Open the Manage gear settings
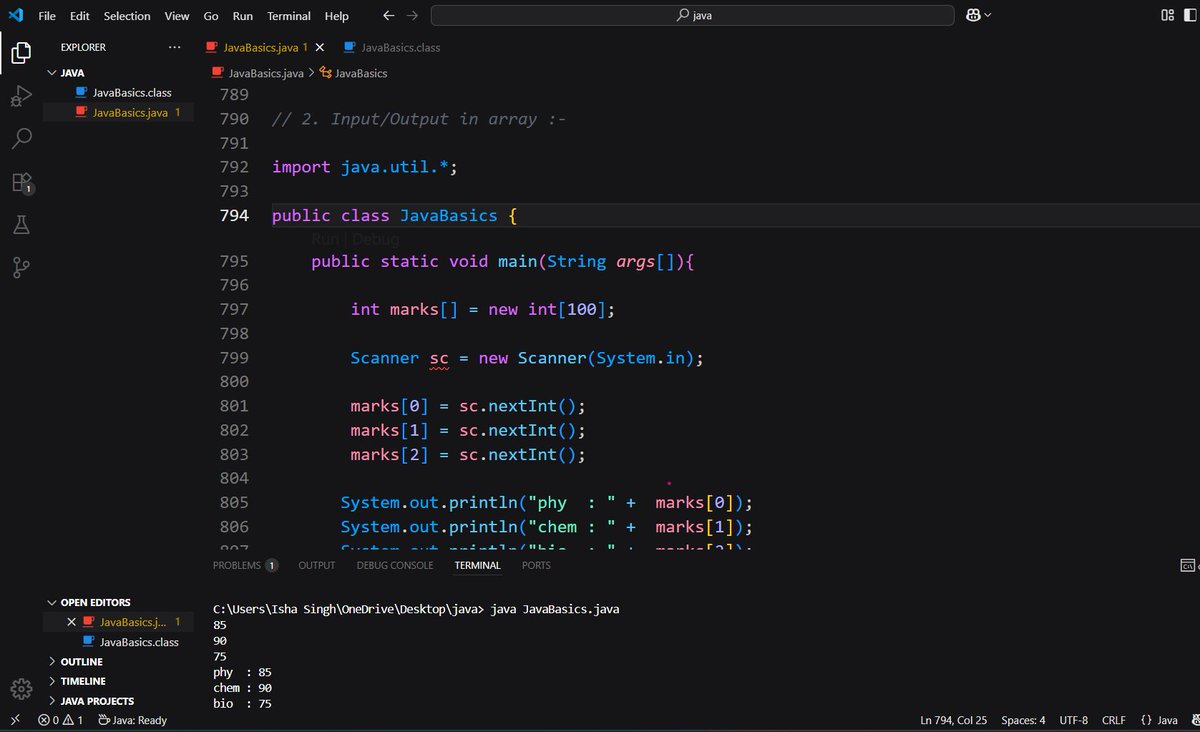1200x732 pixels. coord(21,689)
